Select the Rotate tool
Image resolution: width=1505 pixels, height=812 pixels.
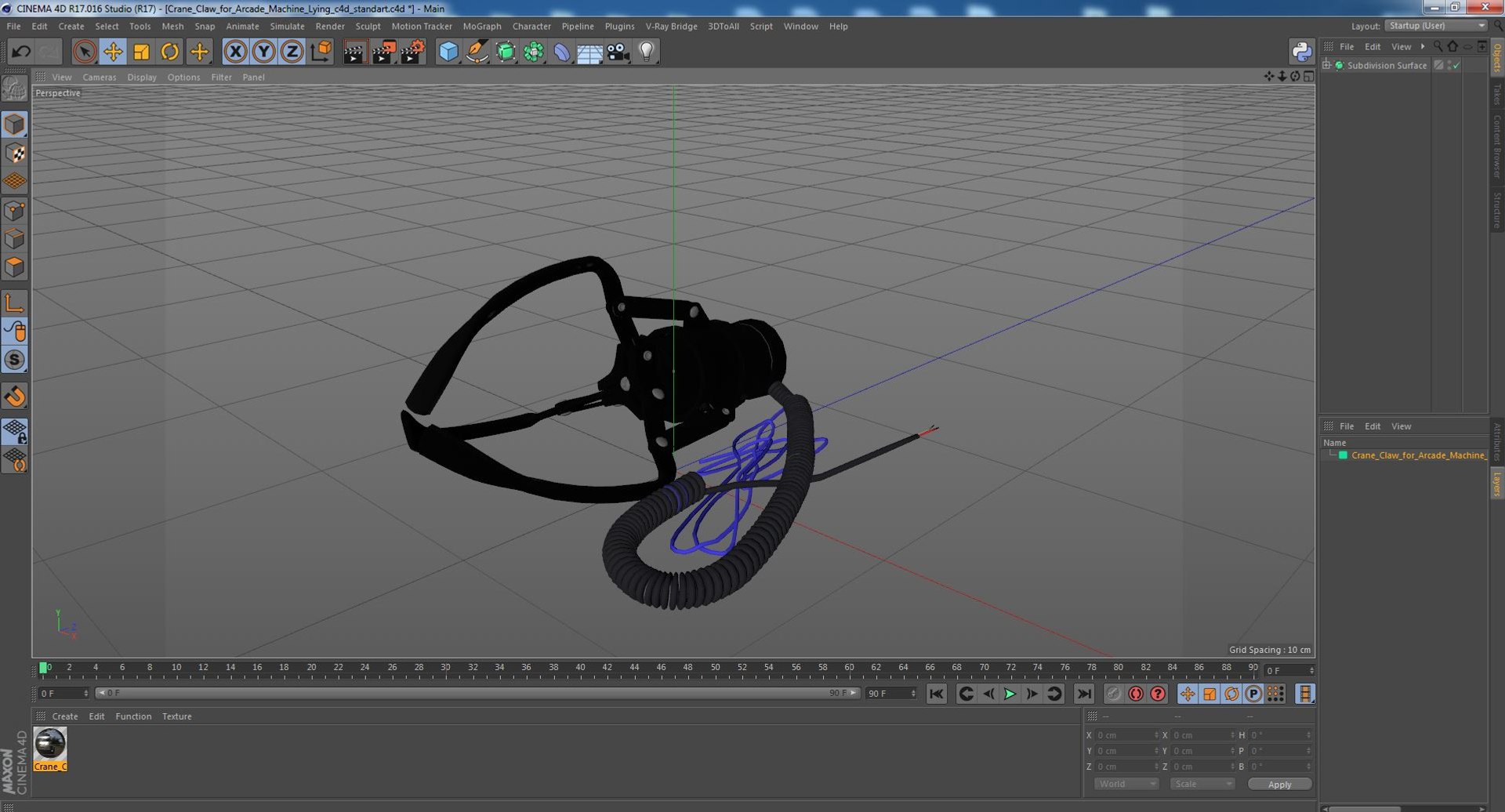(x=169, y=52)
